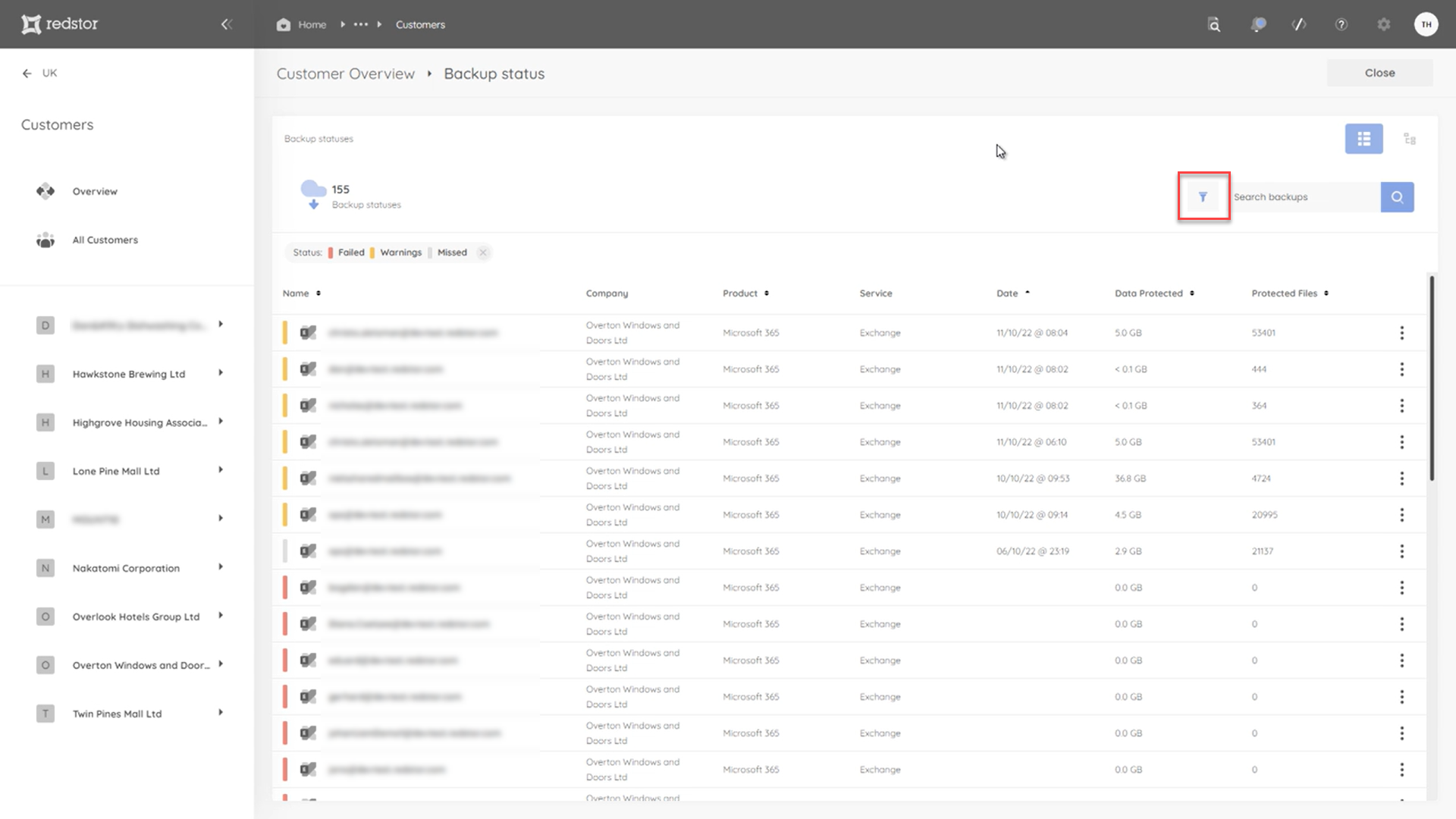Expand Twin Pines Mall Ltd customer
Viewport: 1456px width, 819px height.
click(221, 713)
